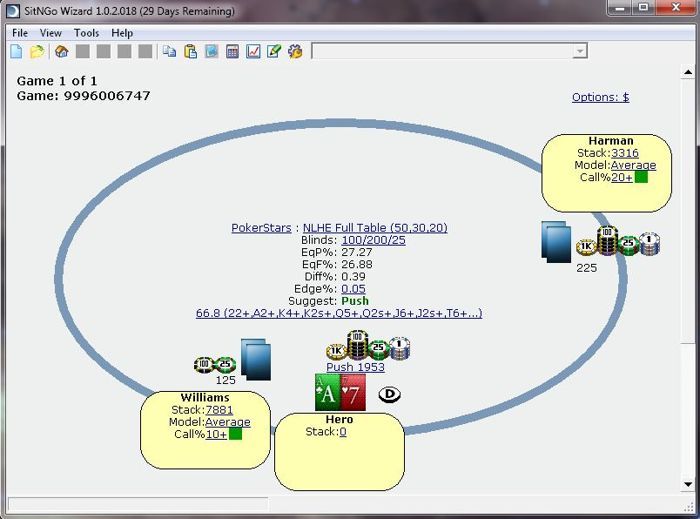The width and height of the screenshot is (700, 519).
Task: Open the View menu
Action: coord(50,33)
